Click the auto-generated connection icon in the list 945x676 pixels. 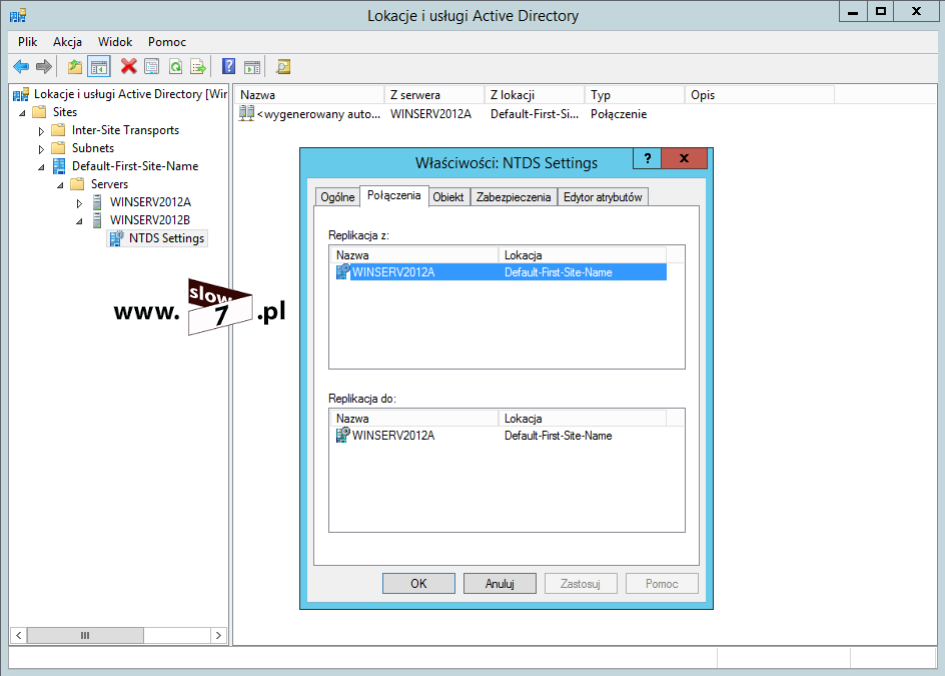click(246, 113)
